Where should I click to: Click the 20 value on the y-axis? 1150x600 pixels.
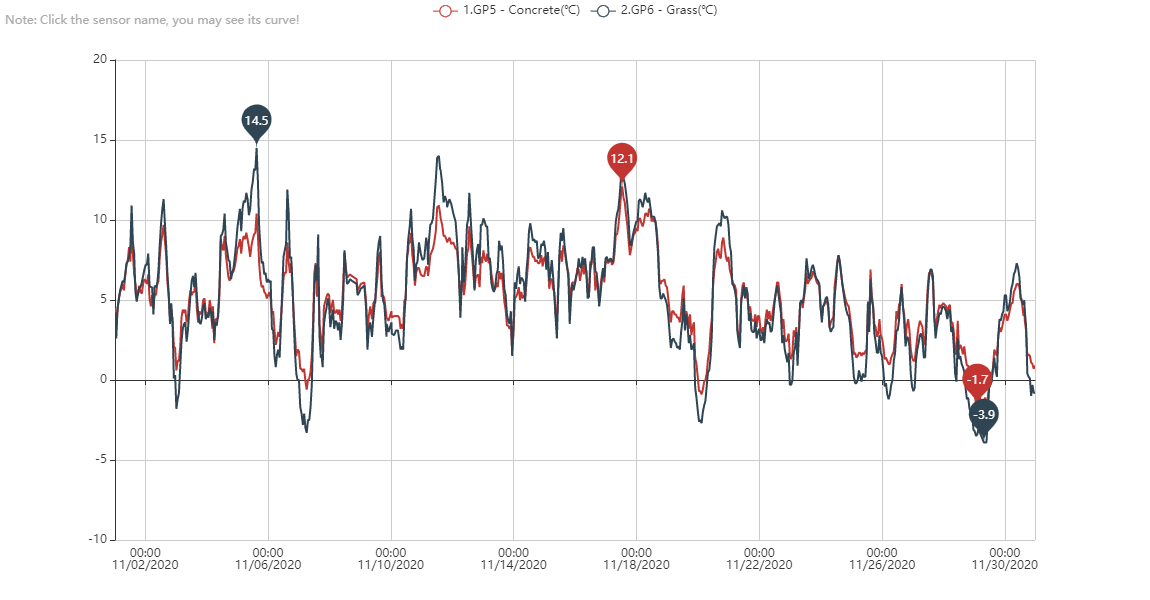99,60
